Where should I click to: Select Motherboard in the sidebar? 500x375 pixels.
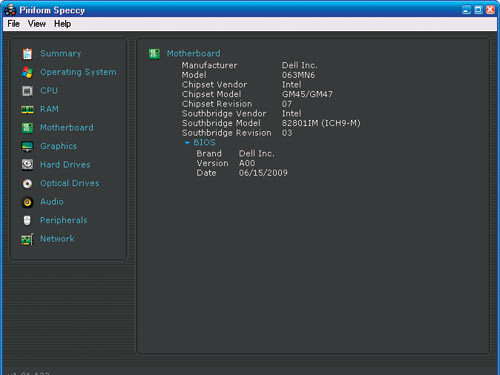[x=67, y=128]
